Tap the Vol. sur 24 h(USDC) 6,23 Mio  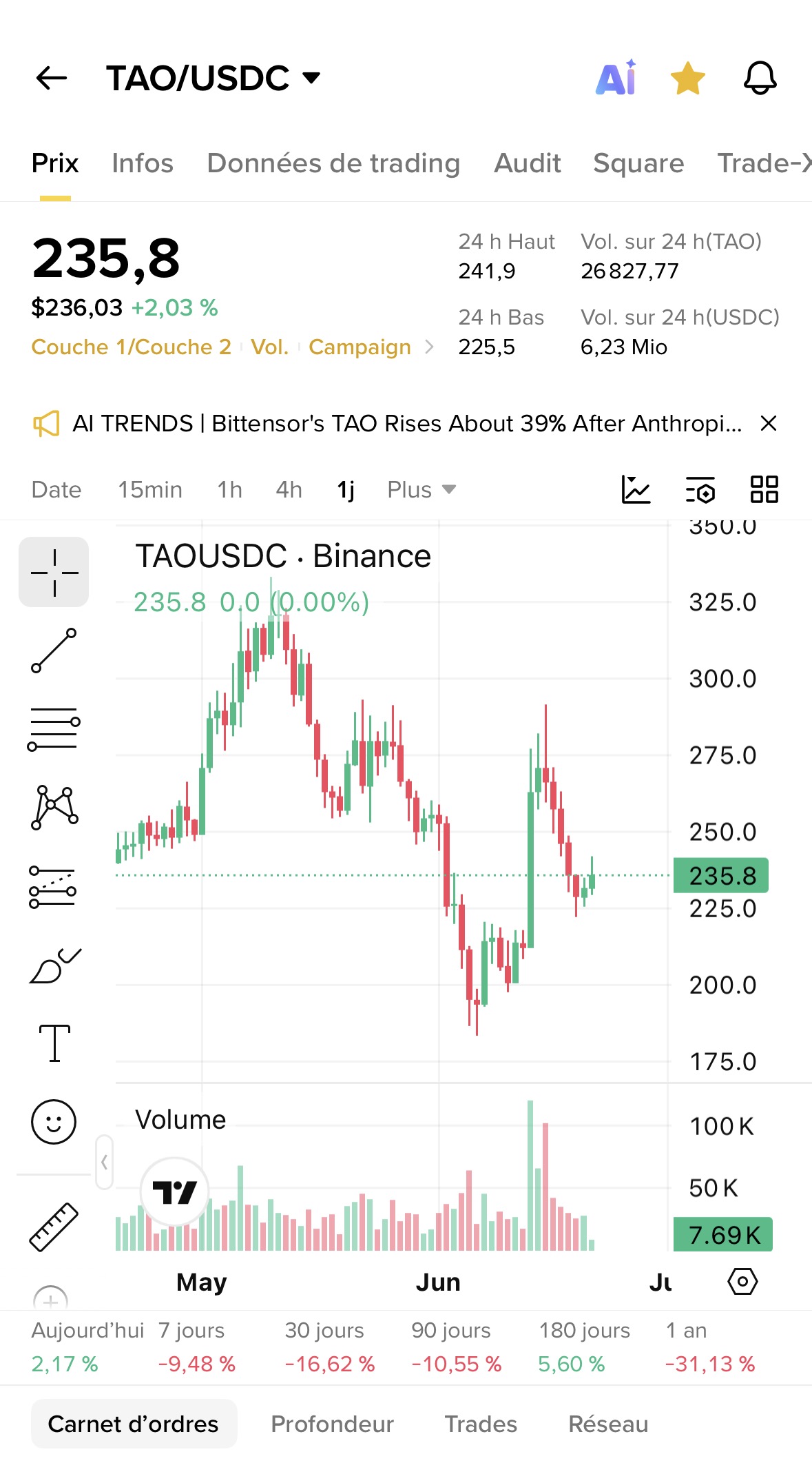point(624,347)
